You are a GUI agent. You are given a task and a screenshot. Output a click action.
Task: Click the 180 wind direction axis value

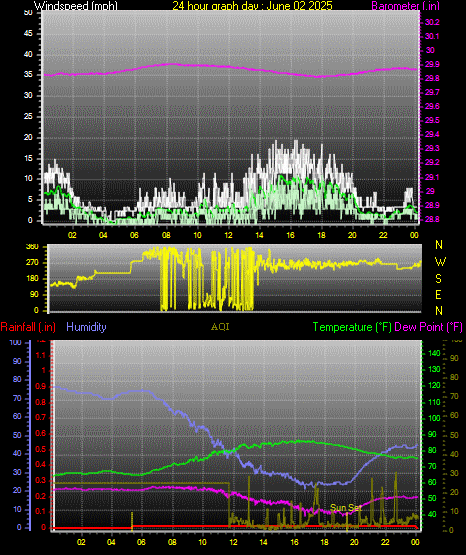(x=33, y=278)
